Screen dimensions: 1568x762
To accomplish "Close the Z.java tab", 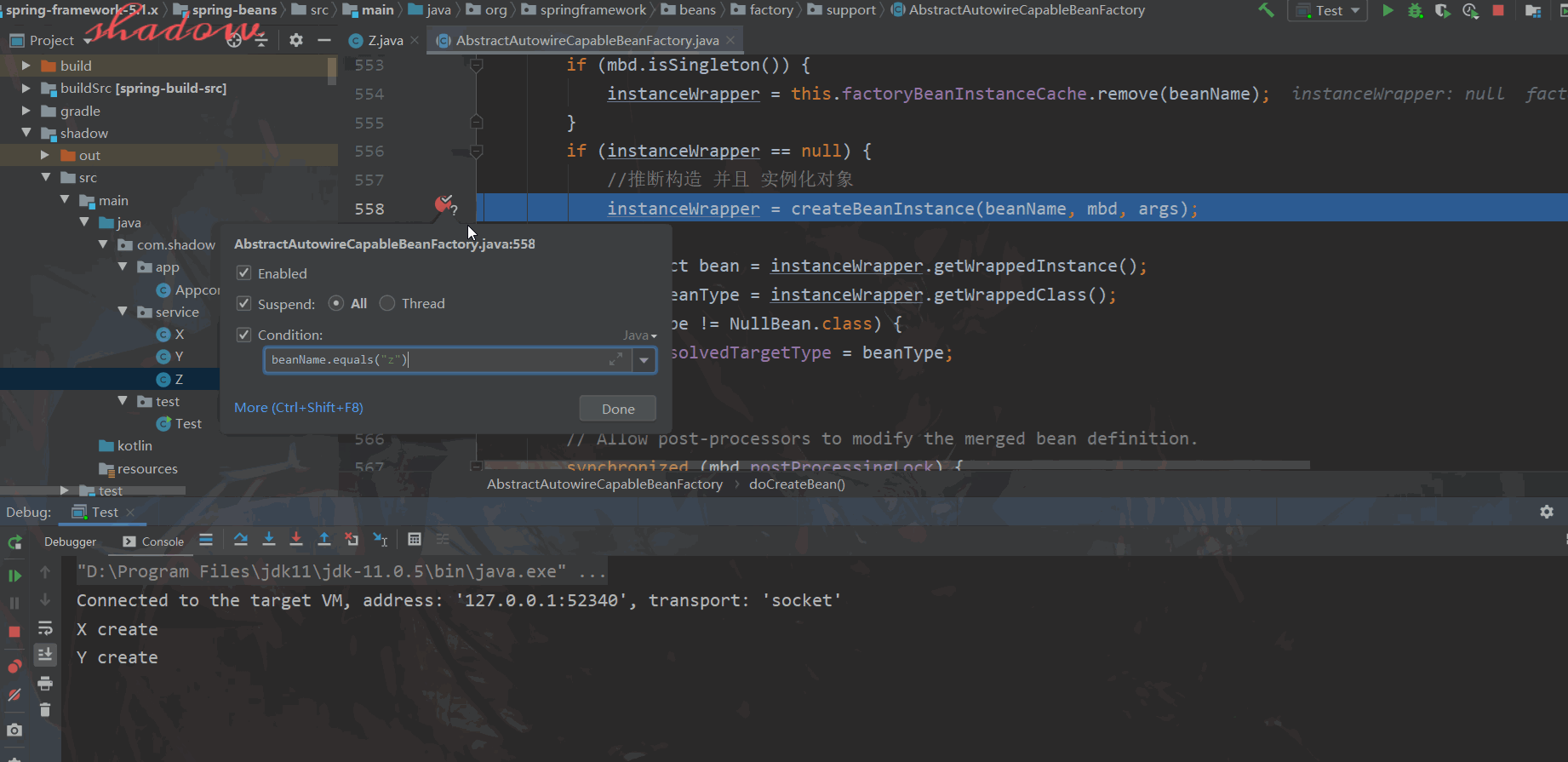I will pos(415,40).
